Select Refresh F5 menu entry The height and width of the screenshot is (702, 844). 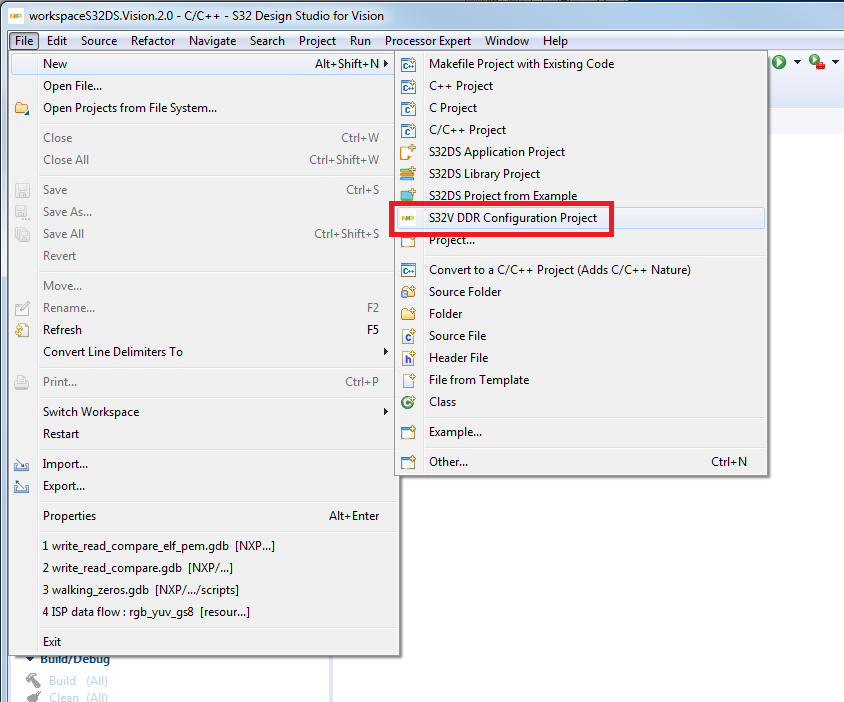tap(202, 330)
